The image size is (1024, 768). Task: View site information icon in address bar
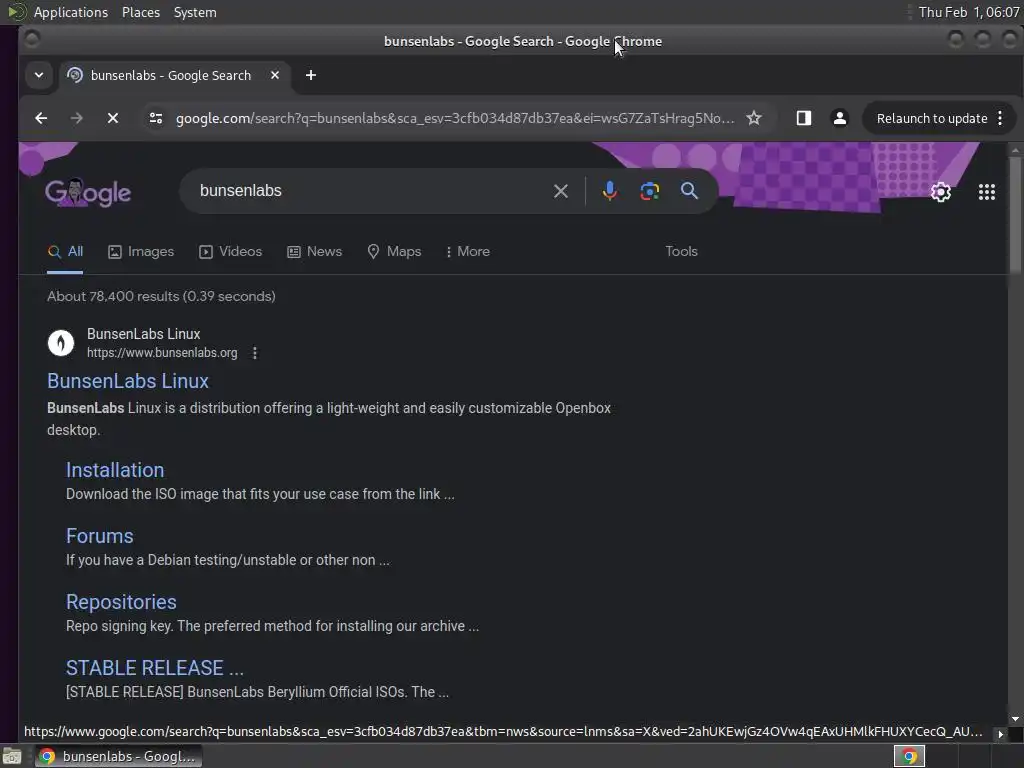[156, 118]
